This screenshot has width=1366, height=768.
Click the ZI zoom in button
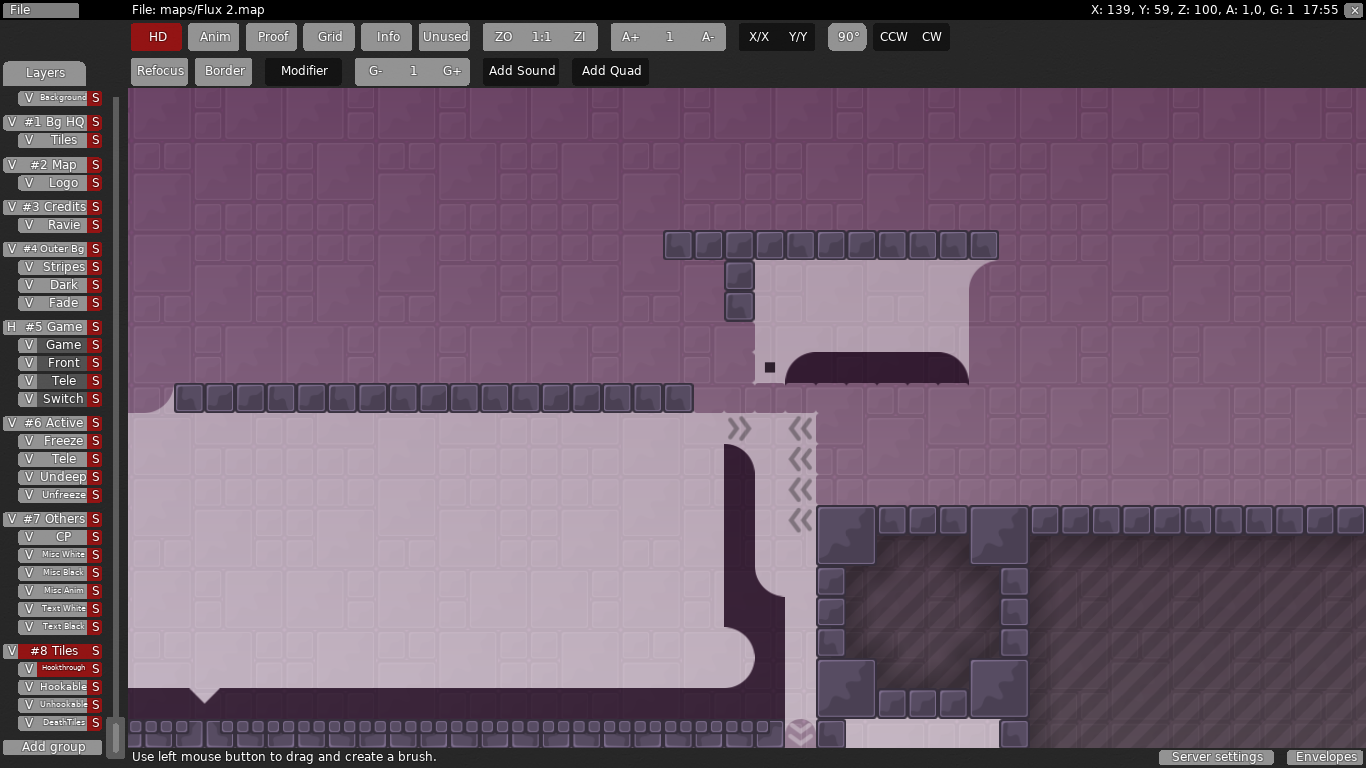click(x=579, y=37)
